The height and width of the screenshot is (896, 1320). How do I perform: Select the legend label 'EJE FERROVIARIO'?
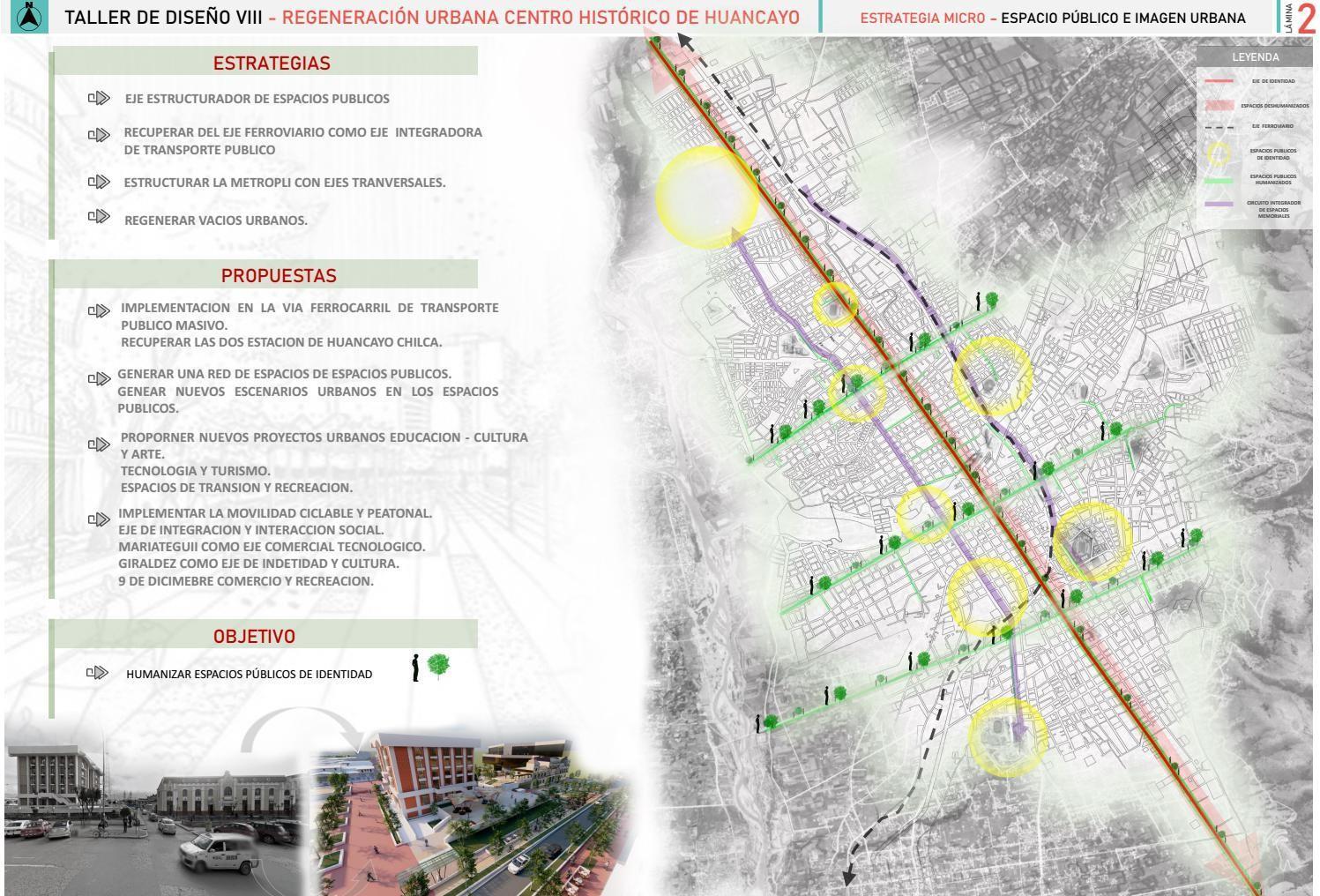(1272, 126)
